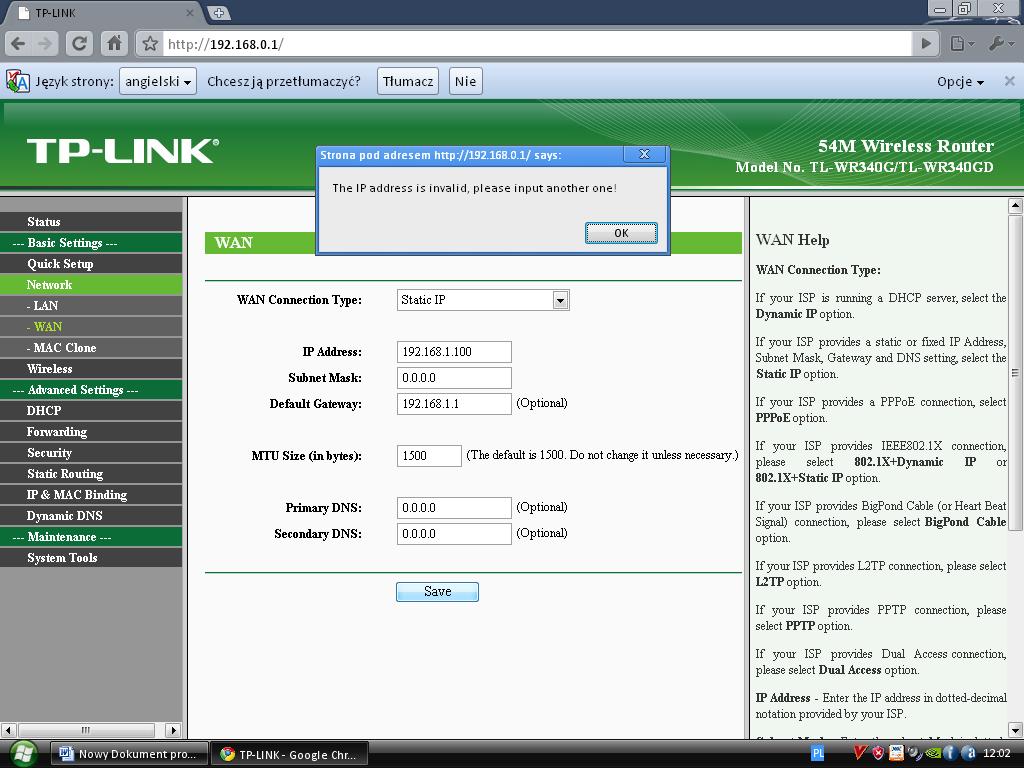Click the Subnet Mask input field
The height and width of the screenshot is (768, 1024).
tap(454, 377)
